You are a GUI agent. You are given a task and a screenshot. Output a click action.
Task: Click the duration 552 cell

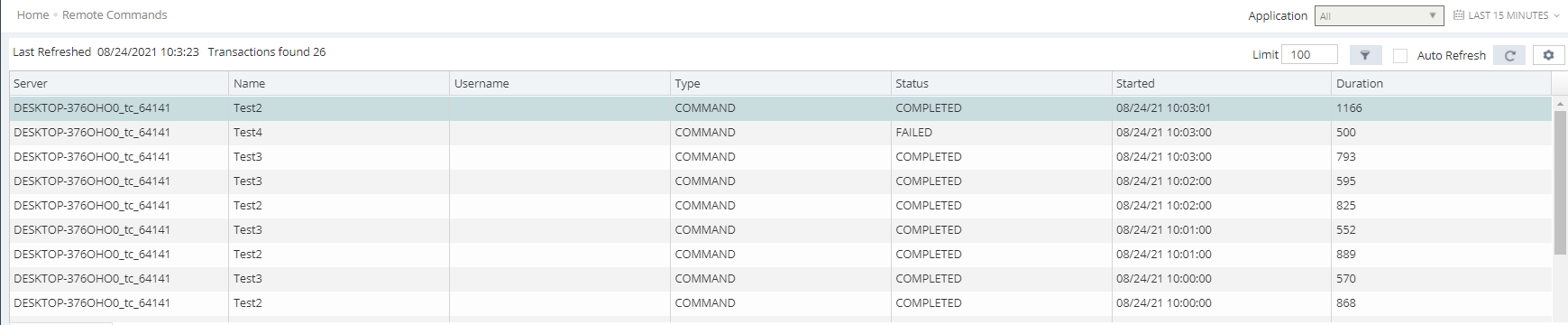[1442, 229]
